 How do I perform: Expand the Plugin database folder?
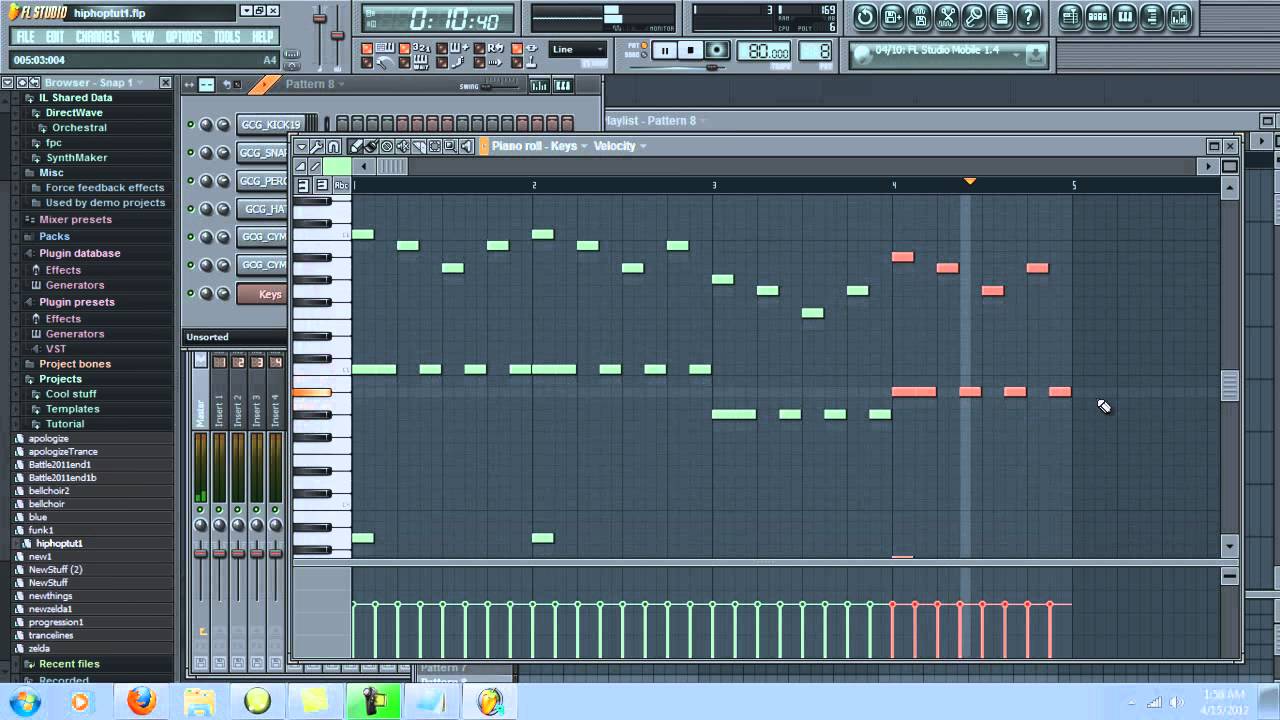[x=79, y=253]
